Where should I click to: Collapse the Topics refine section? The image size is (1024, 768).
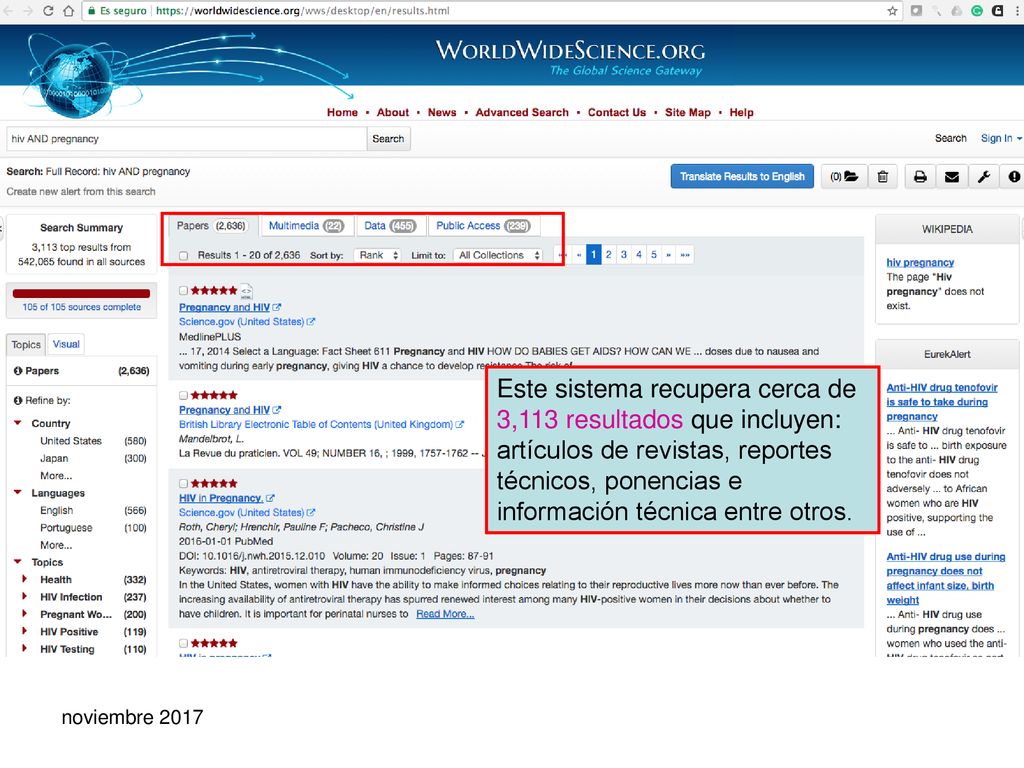(18, 562)
